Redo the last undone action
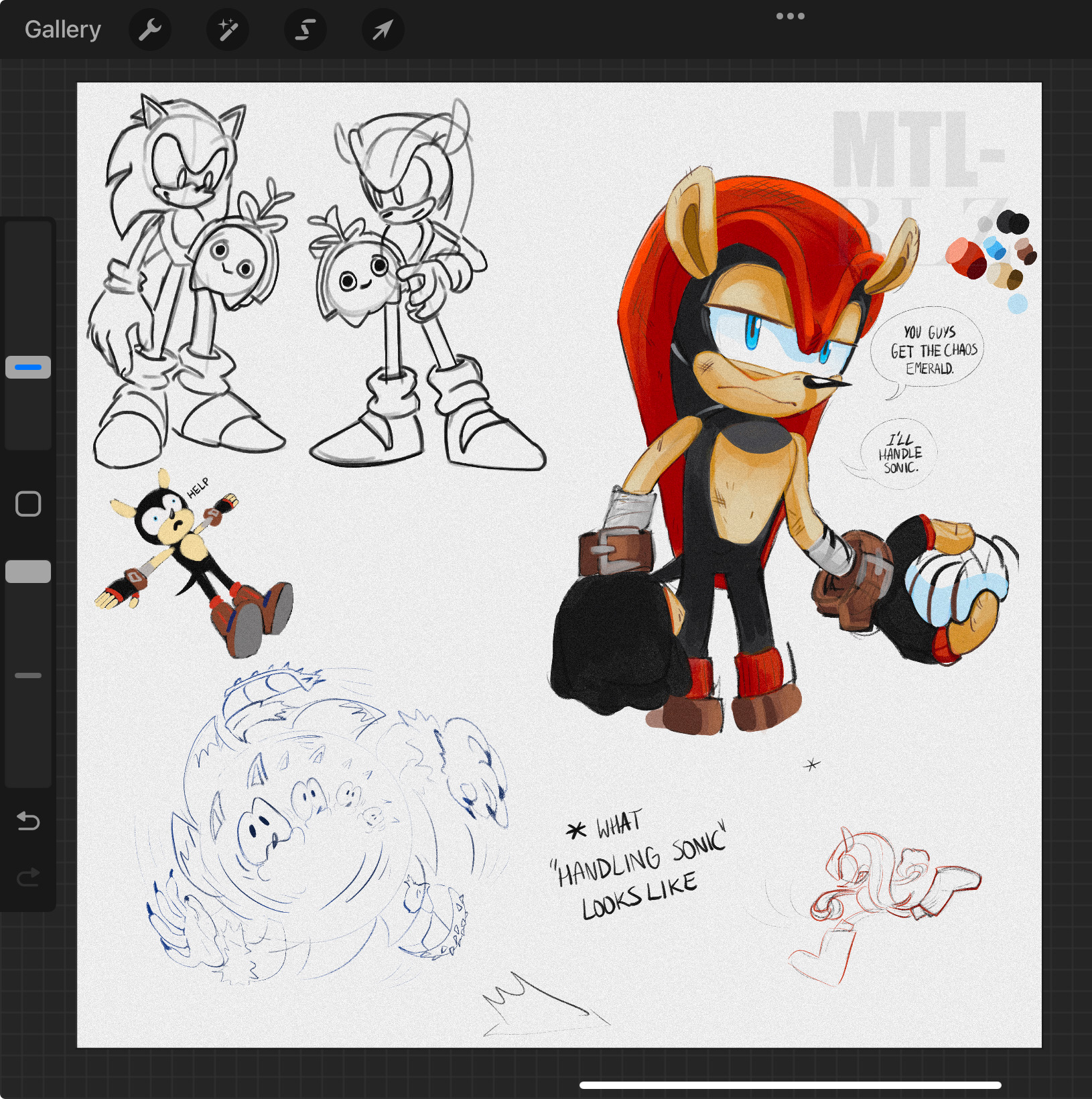The width and height of the screenshot is (1092, 1099). [28, 877]
